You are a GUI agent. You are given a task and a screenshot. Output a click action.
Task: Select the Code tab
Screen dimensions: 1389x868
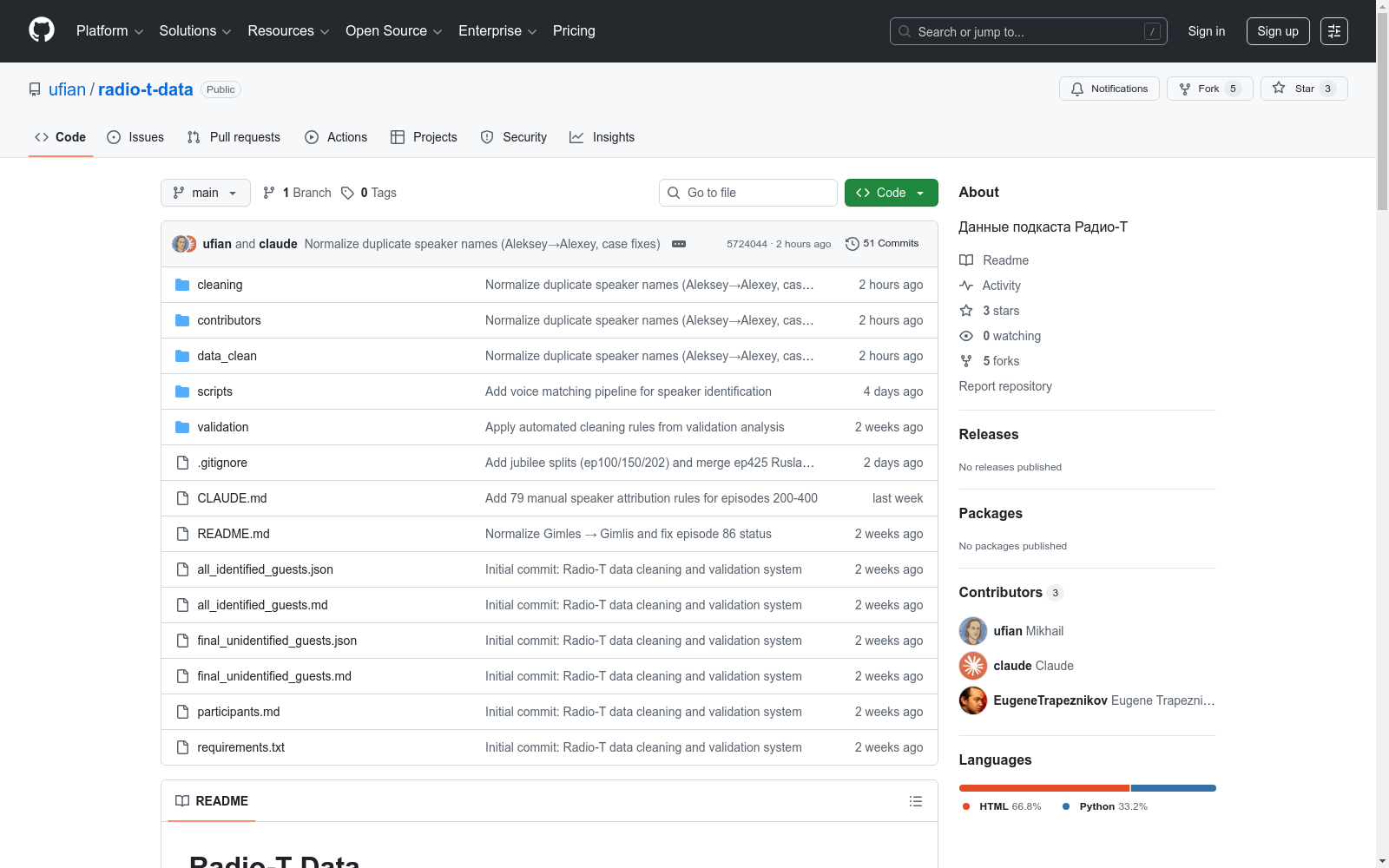pos(61,137)
